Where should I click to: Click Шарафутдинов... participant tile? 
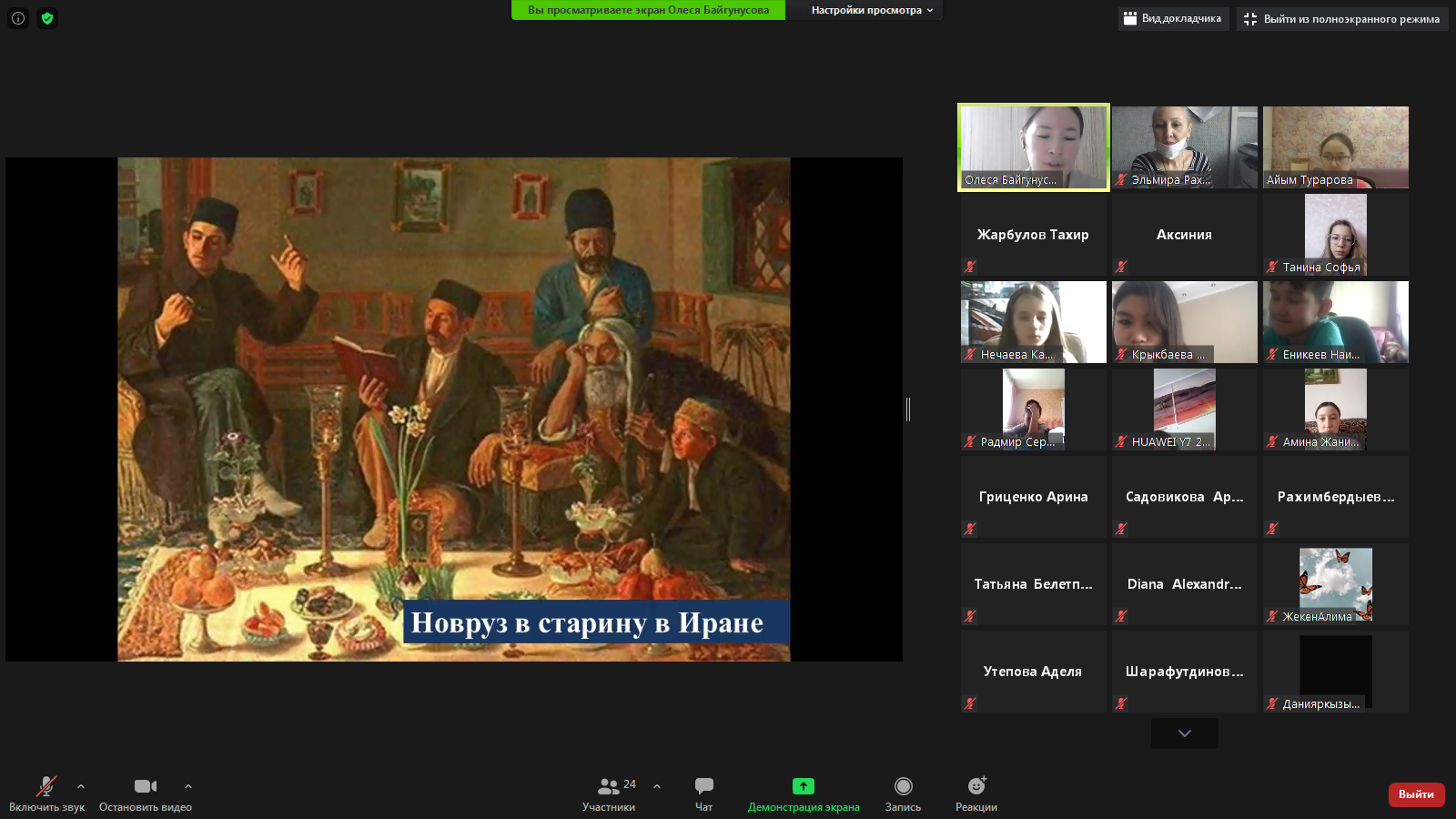(x=1185, y=672)
